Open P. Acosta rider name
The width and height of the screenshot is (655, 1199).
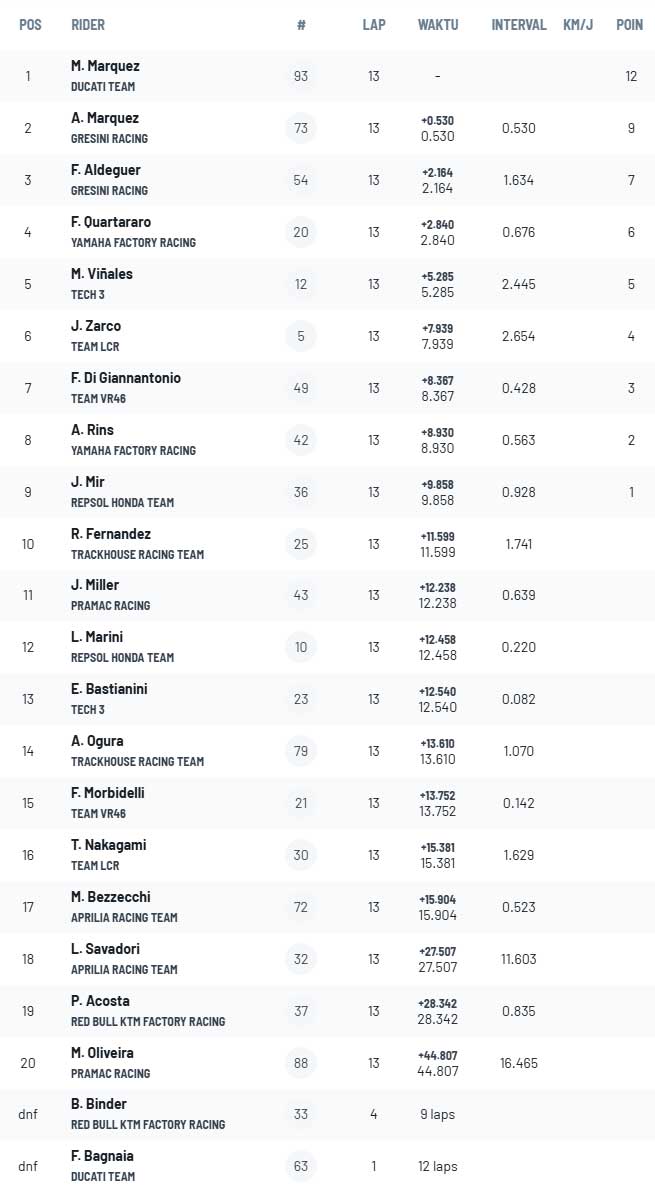(x=100, y=1001)
